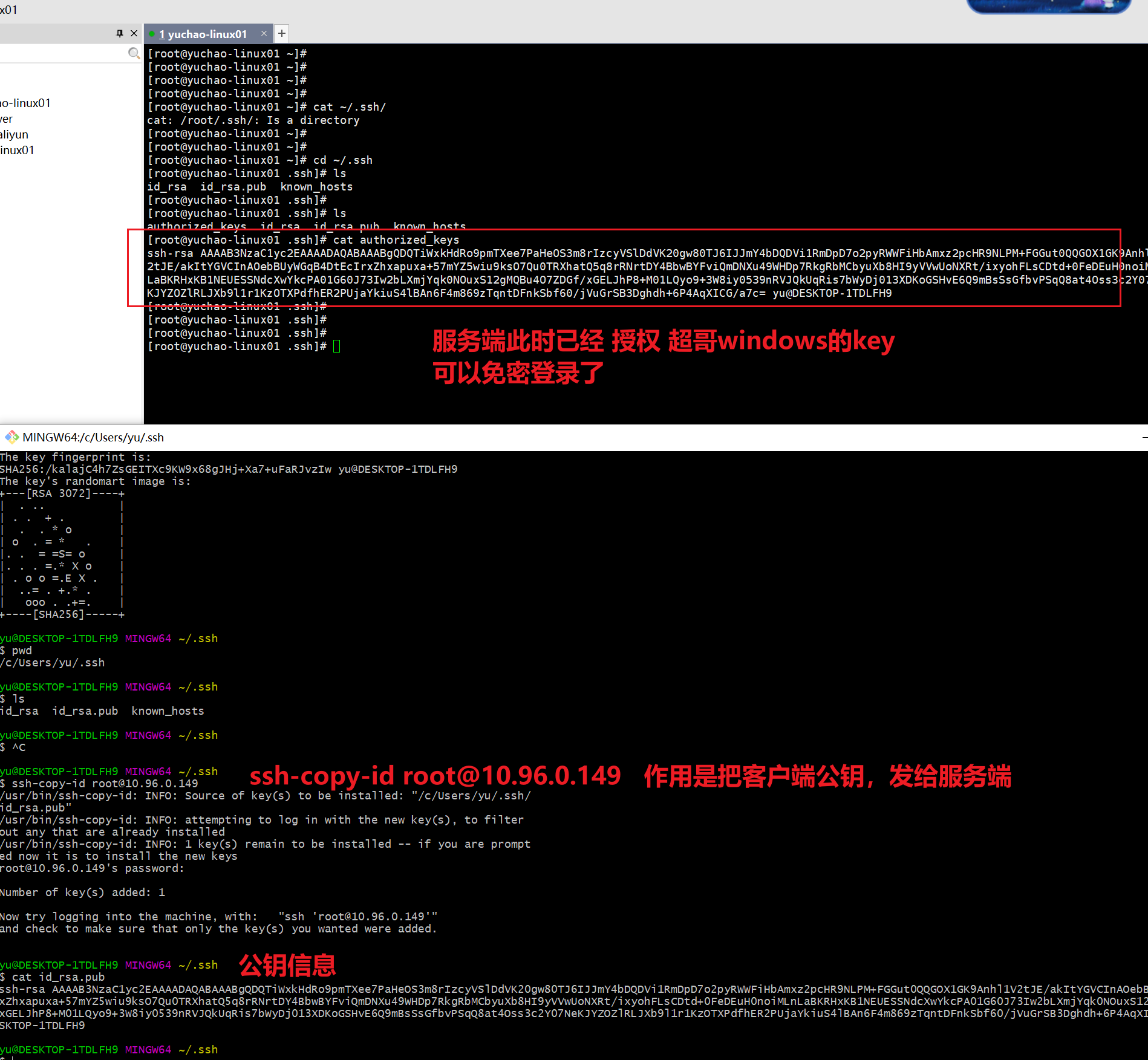
Task: Click the green cursor at last root prompt
Action: pyautogui.click(x=337, y=346)
